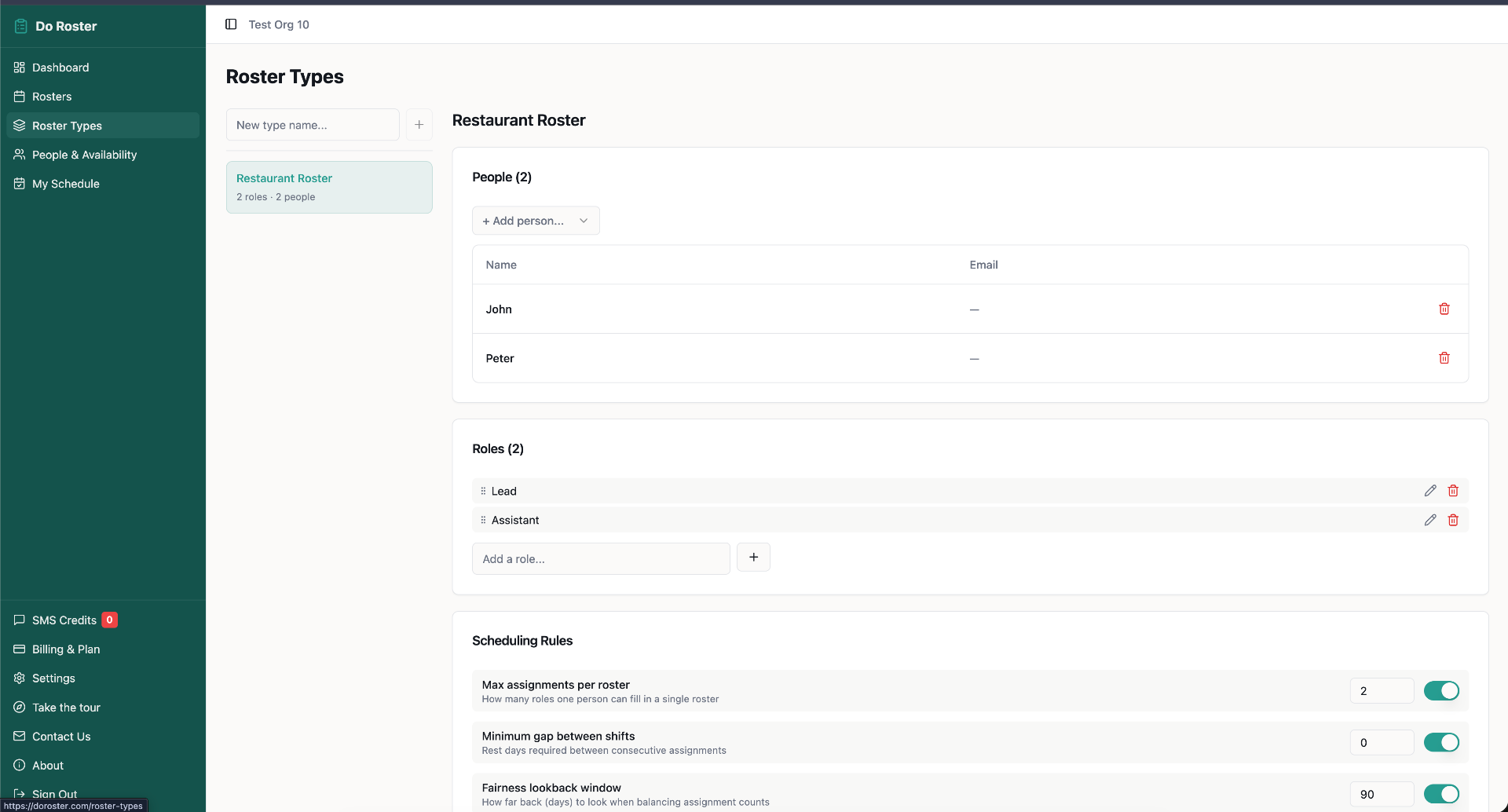Viewport: 1508px width, 812px height.
Task: Open Settings in the sidebar
Action: click(103, 678)
